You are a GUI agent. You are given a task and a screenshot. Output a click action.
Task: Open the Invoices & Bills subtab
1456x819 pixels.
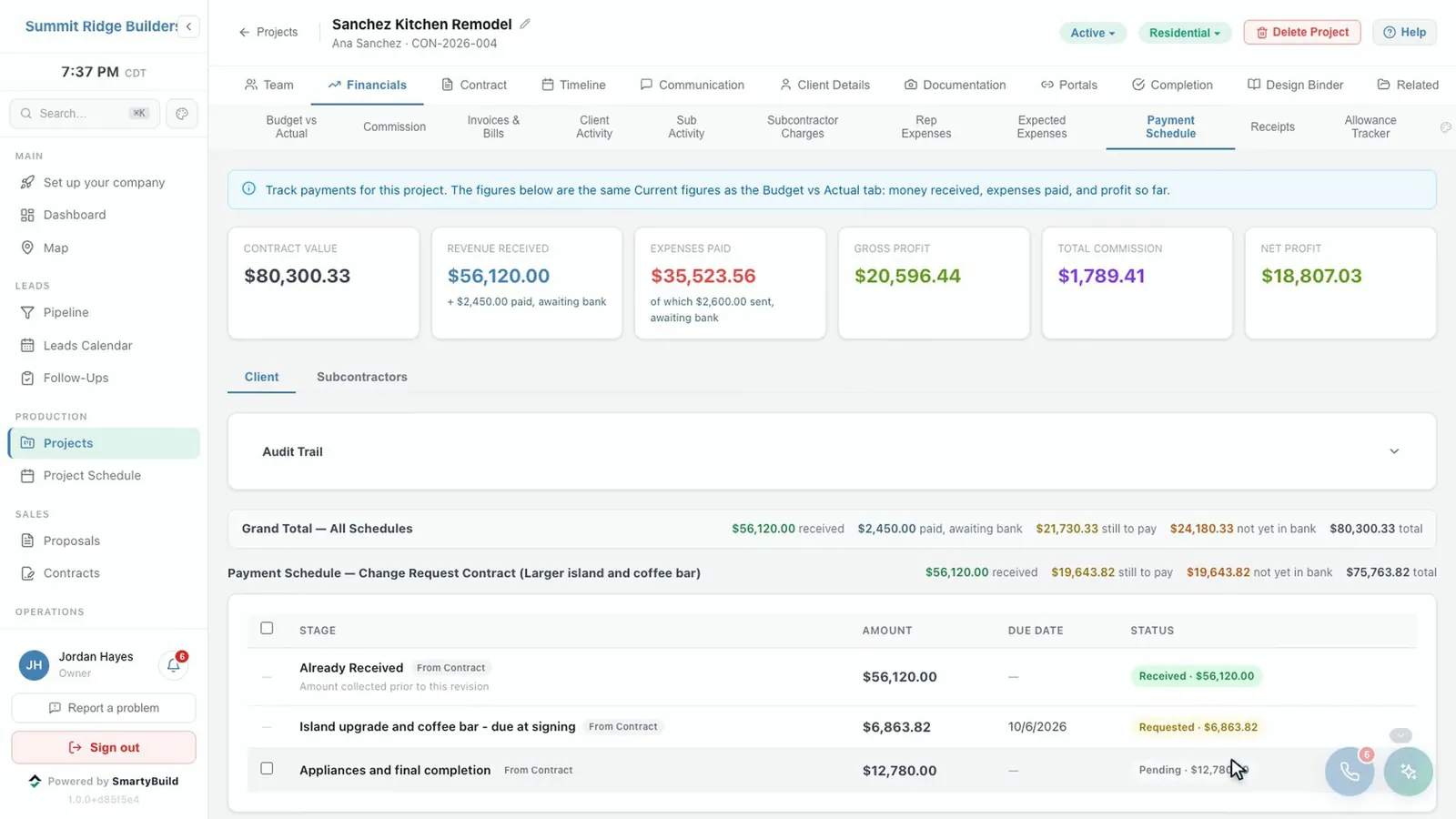493,126
